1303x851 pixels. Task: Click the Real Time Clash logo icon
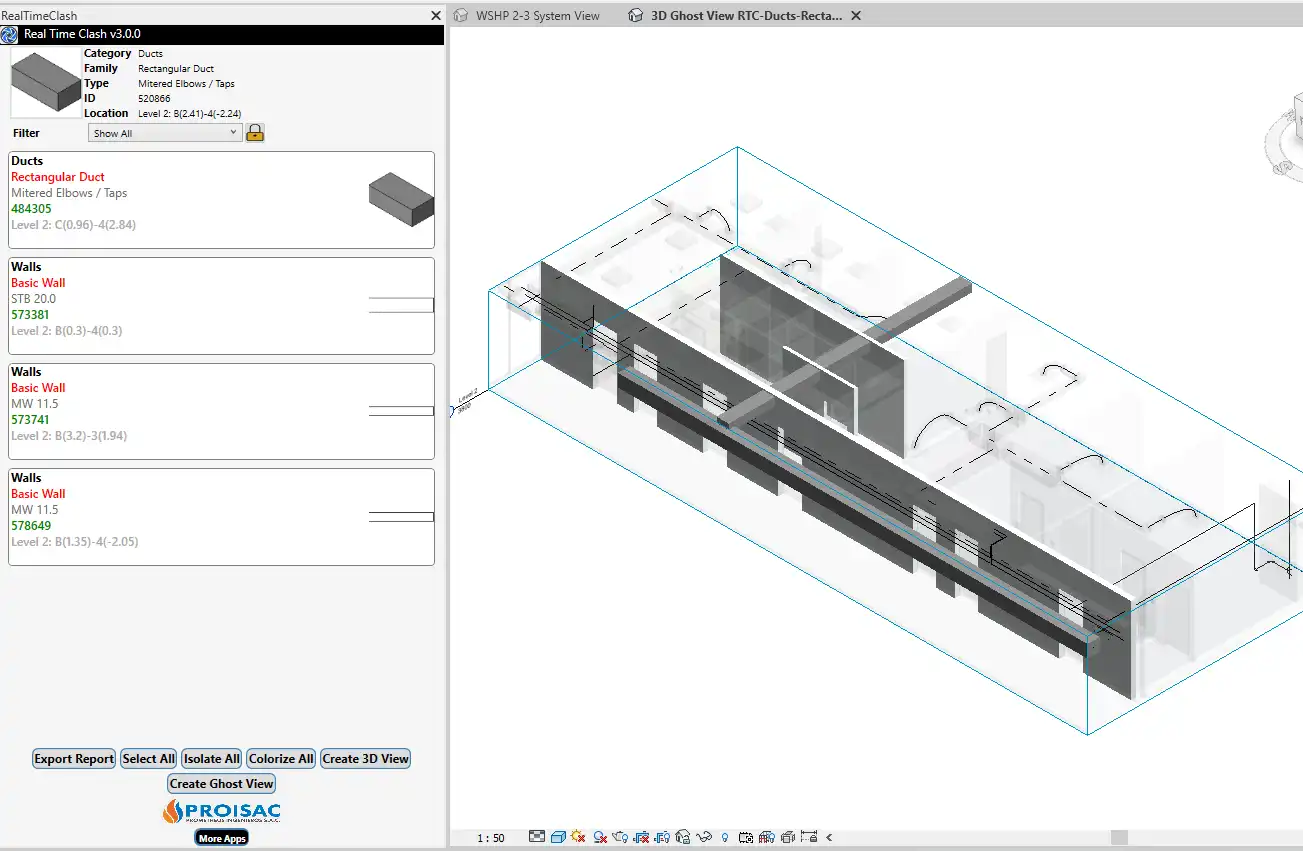10,35
